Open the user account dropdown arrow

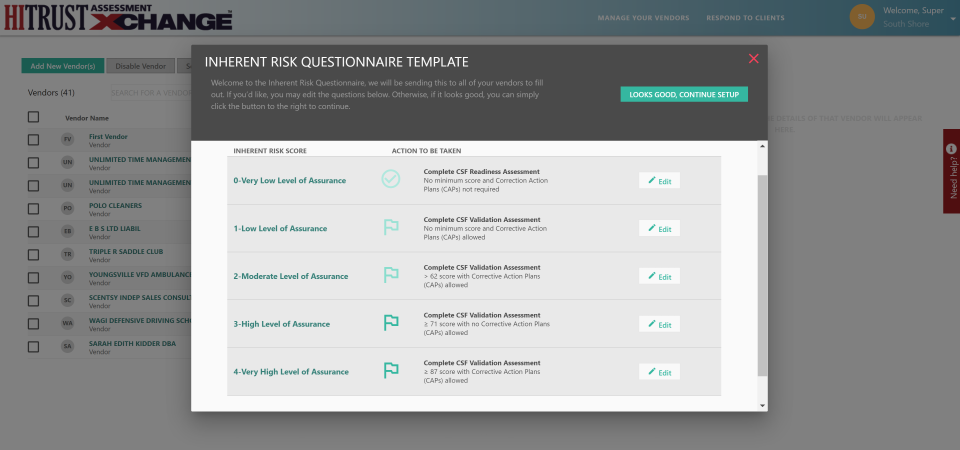click(x=953, y=19)
